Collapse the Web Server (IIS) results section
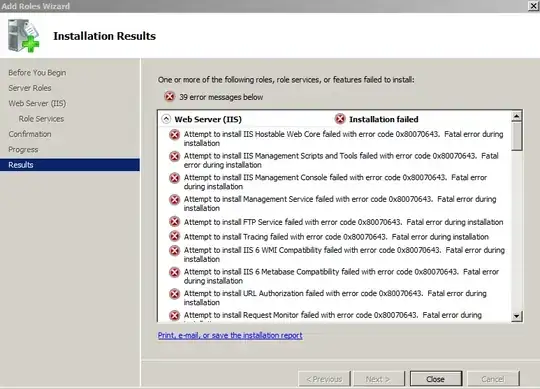This screenshot has width=540, height=389. pyautogui.click(x=166, y=119)
